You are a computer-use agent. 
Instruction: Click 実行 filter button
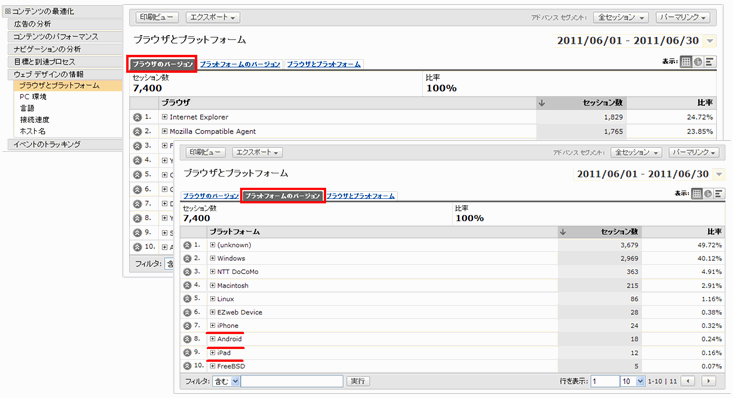358,381
